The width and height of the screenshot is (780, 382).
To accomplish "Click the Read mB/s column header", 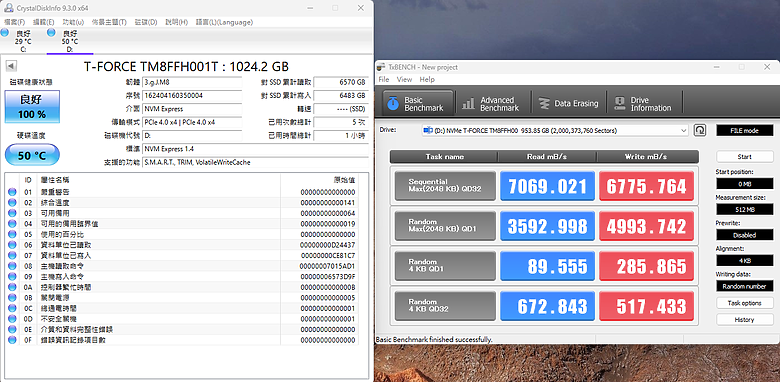I will click(x=547, y=157).
